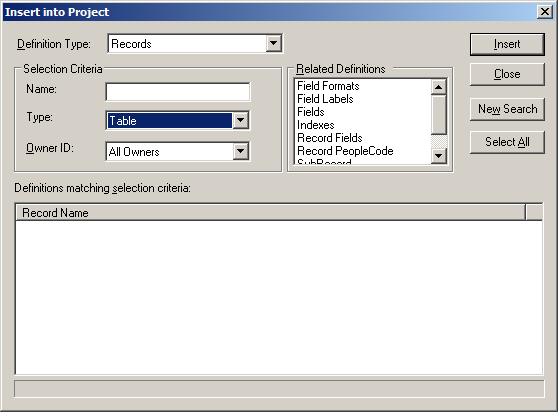Click the Related Definitions scrollbar thumb
This screenshot has height=412, width=558.
click(438, 115)
